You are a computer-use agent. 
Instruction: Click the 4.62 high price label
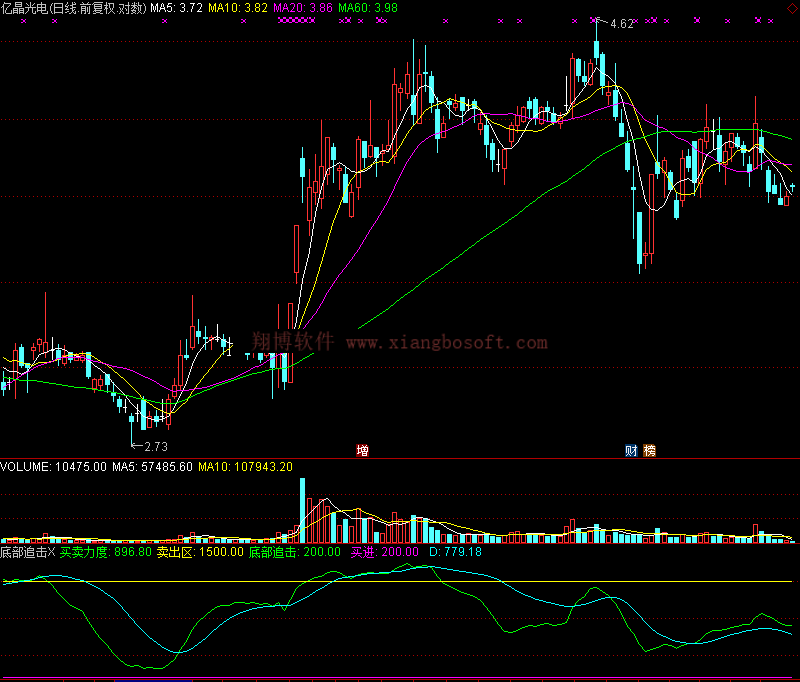click(x=621, y=24)
